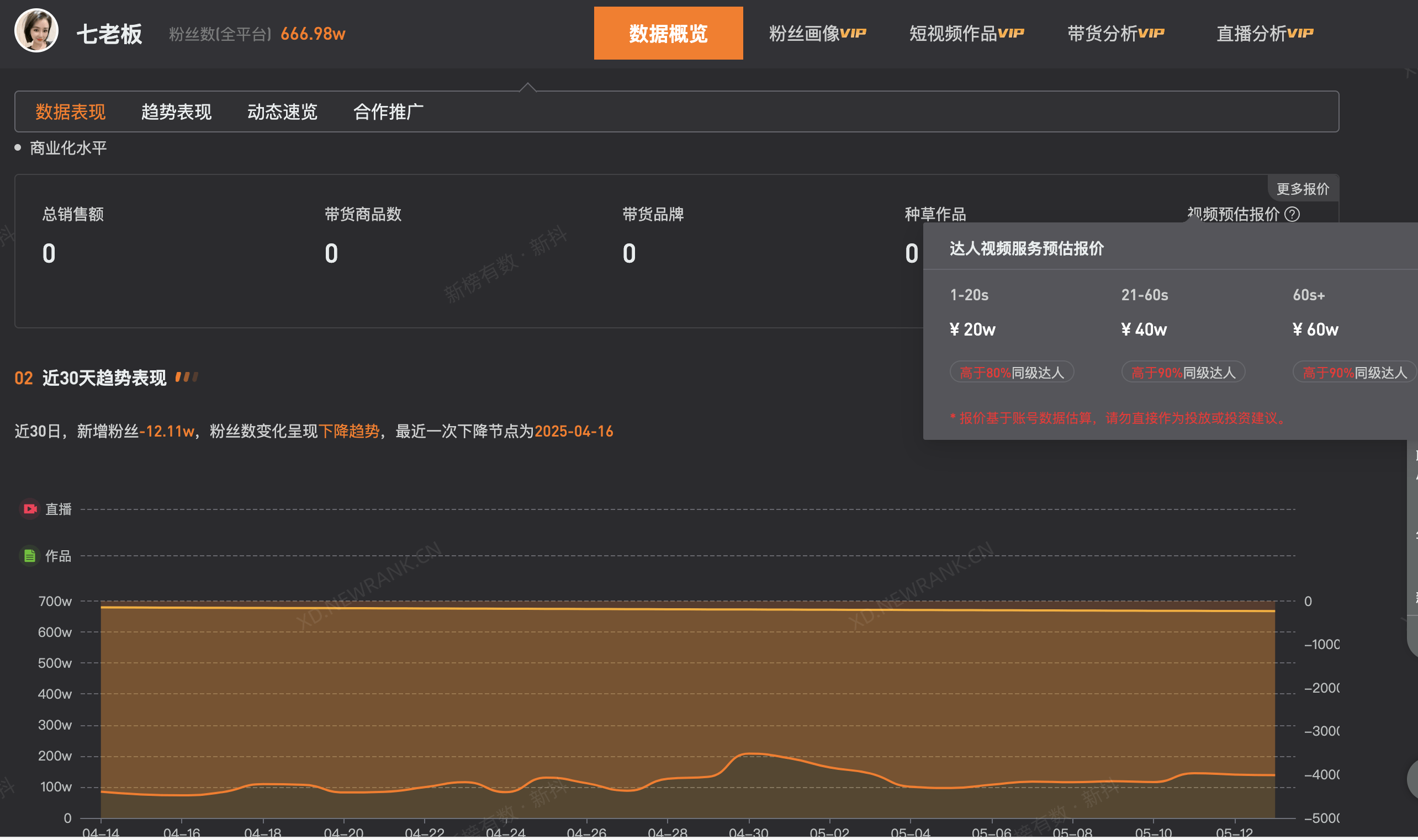Toggle the 作品 legend row
The image size is (1418, 840).
[x=59, y=556]
